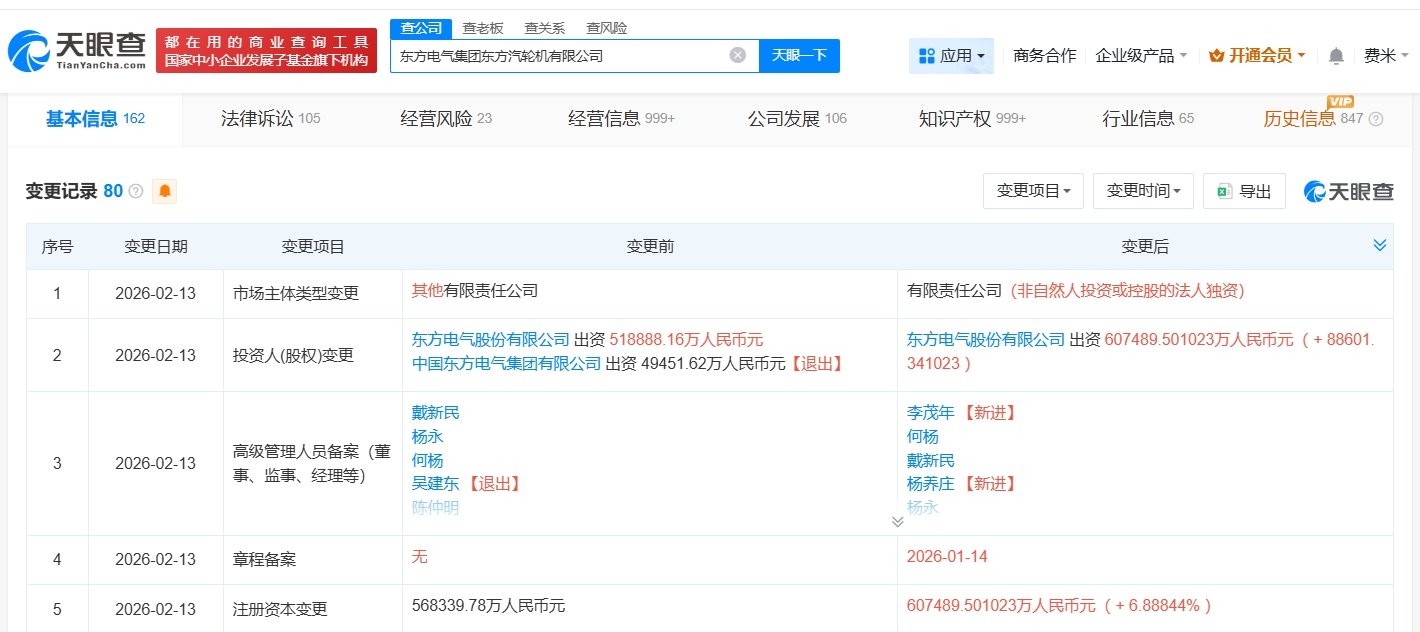Switch to 查风险 search tab
Screen dimensions: 1420x632
(x=607, y=28)
